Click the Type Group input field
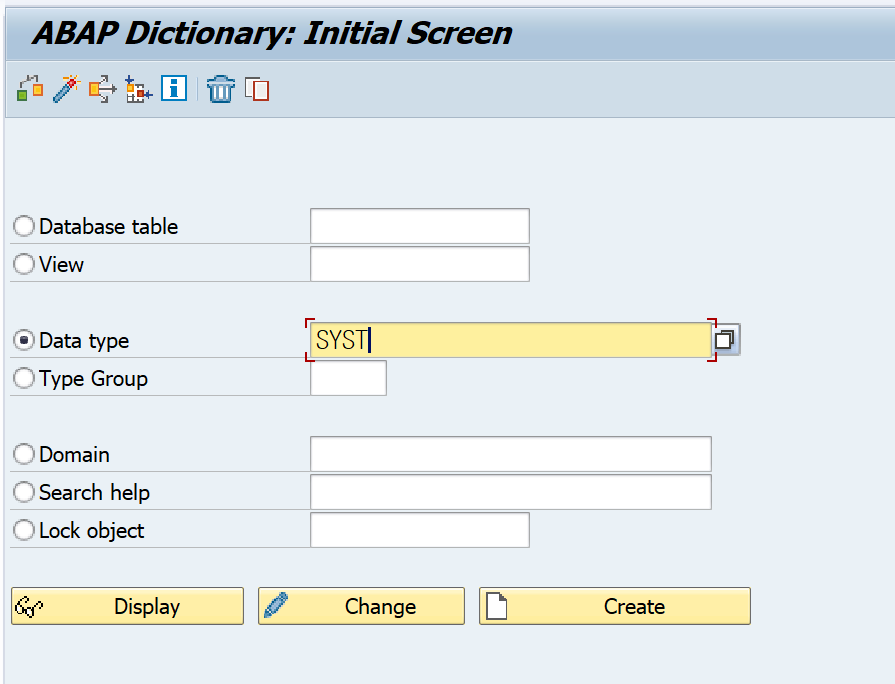The height and width of the screenshot is (684, 895). coord(348,378)
